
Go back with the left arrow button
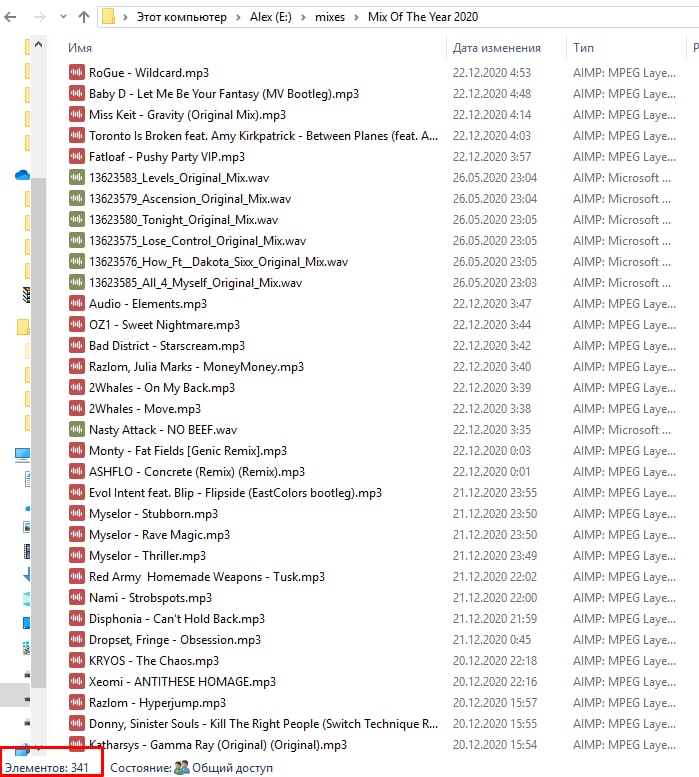(x=10, y=17)
